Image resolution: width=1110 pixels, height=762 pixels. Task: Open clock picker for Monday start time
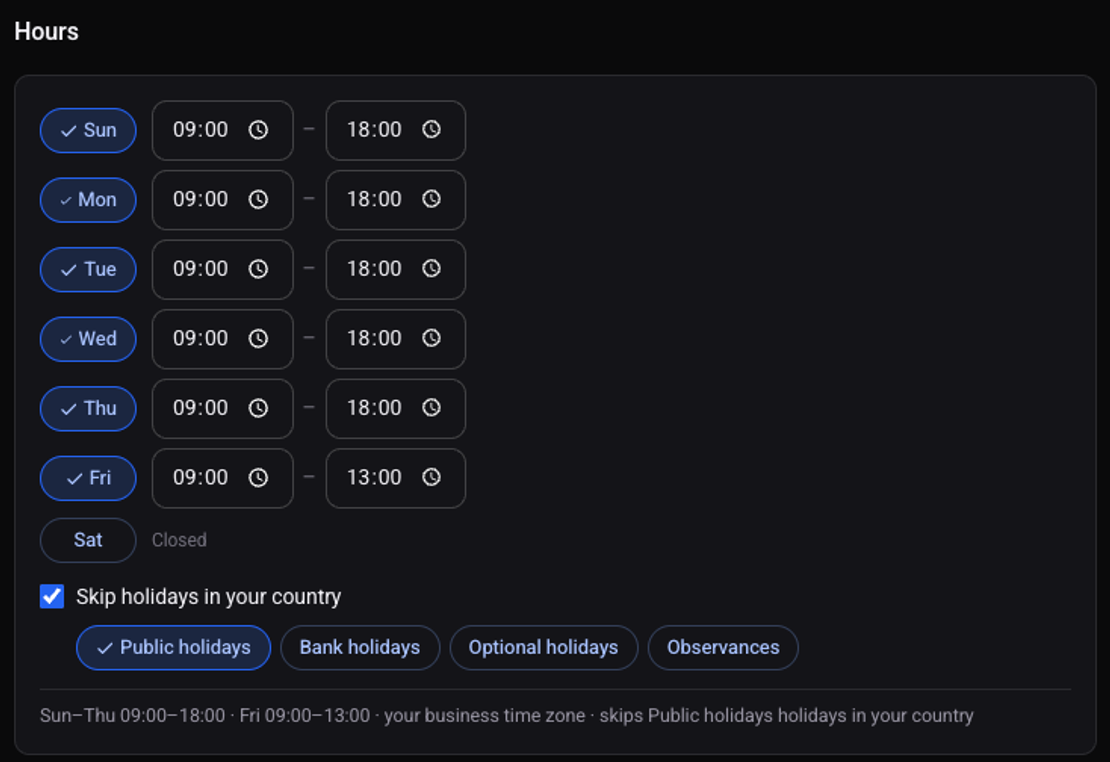(258, 199)
